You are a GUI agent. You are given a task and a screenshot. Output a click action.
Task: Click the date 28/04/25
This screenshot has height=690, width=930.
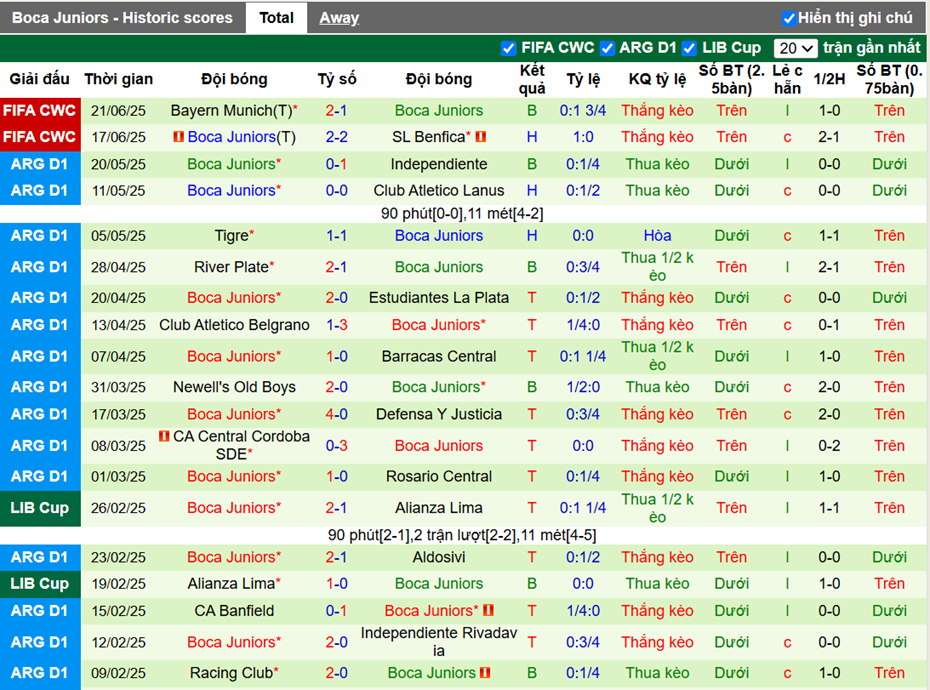[118, 267]
